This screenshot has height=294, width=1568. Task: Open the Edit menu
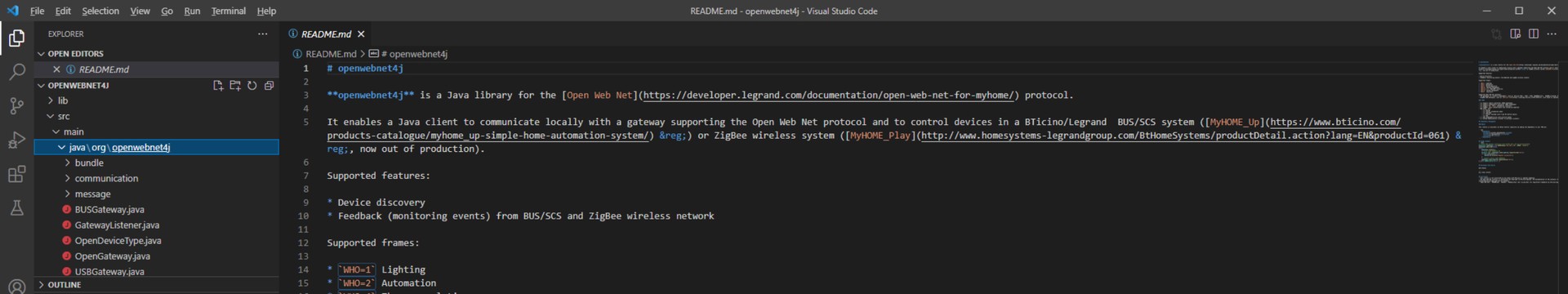(63, 11)
